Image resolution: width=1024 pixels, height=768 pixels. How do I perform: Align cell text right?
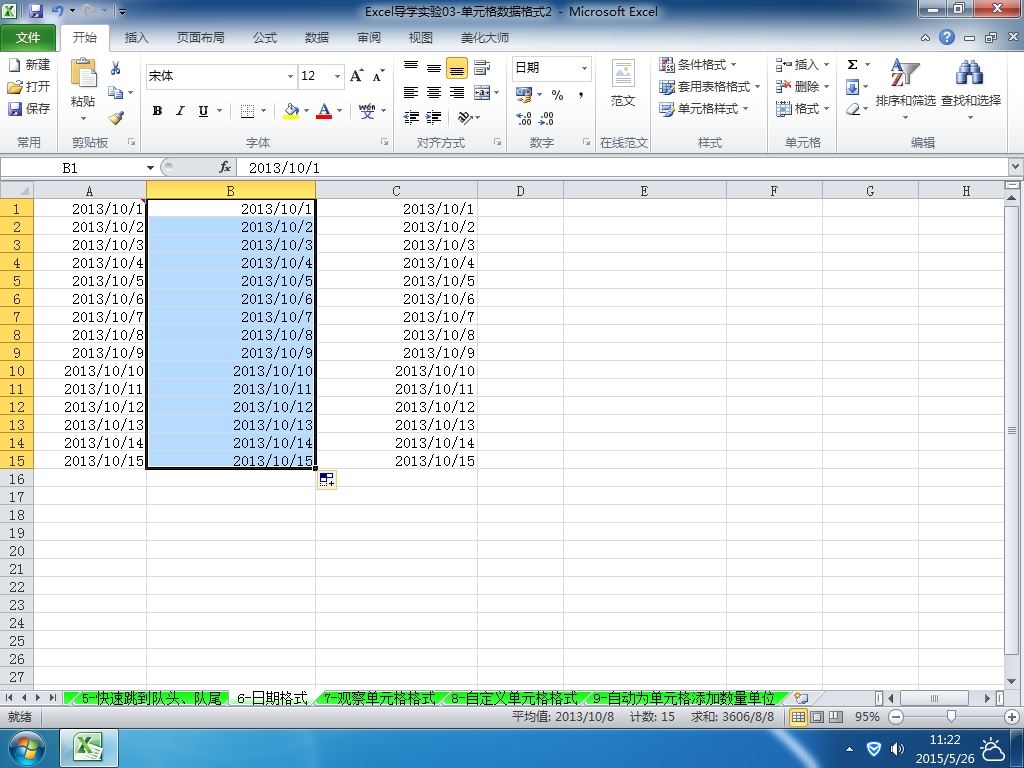(x=457, y=92)
